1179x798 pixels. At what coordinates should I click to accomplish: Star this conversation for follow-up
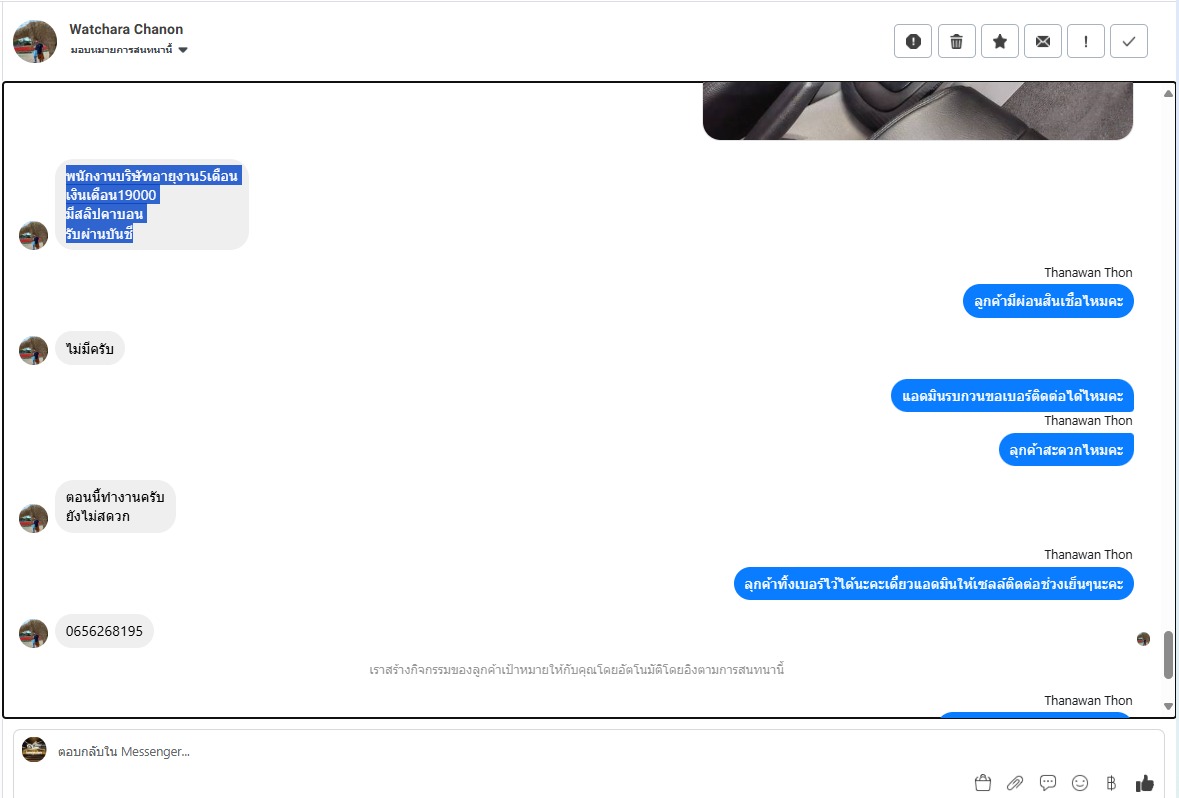point(1000,41)
